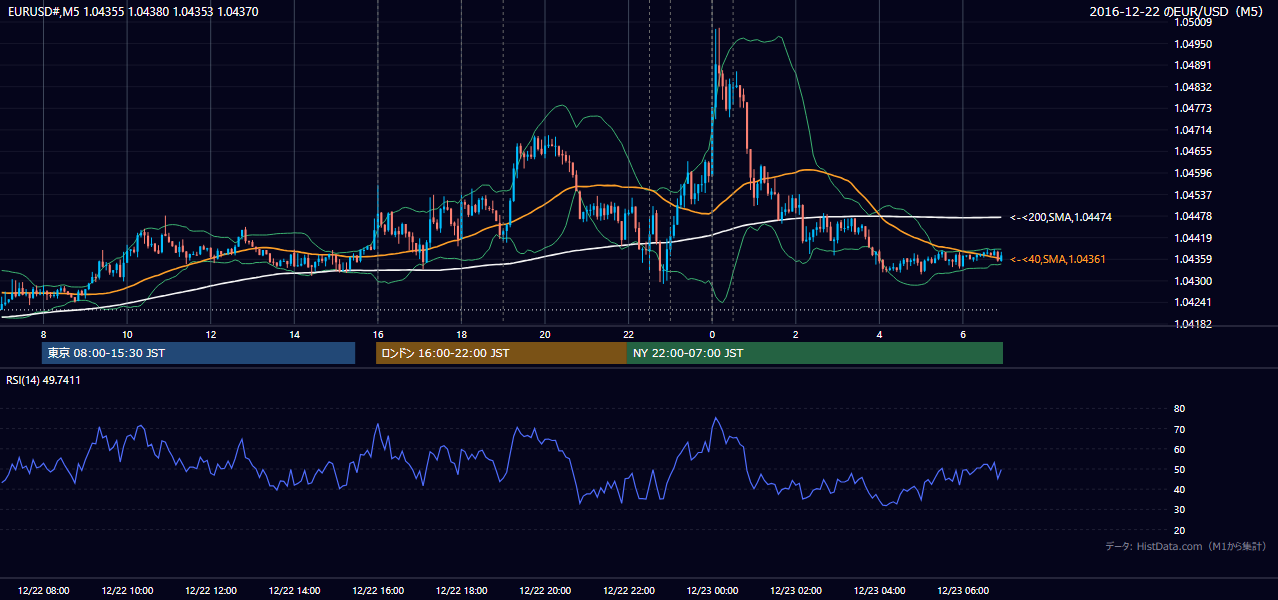Click the bottom time label 12/23 00:00
Image resolution: width=1278 pixels, height=600 pixels.
(712, 591)
